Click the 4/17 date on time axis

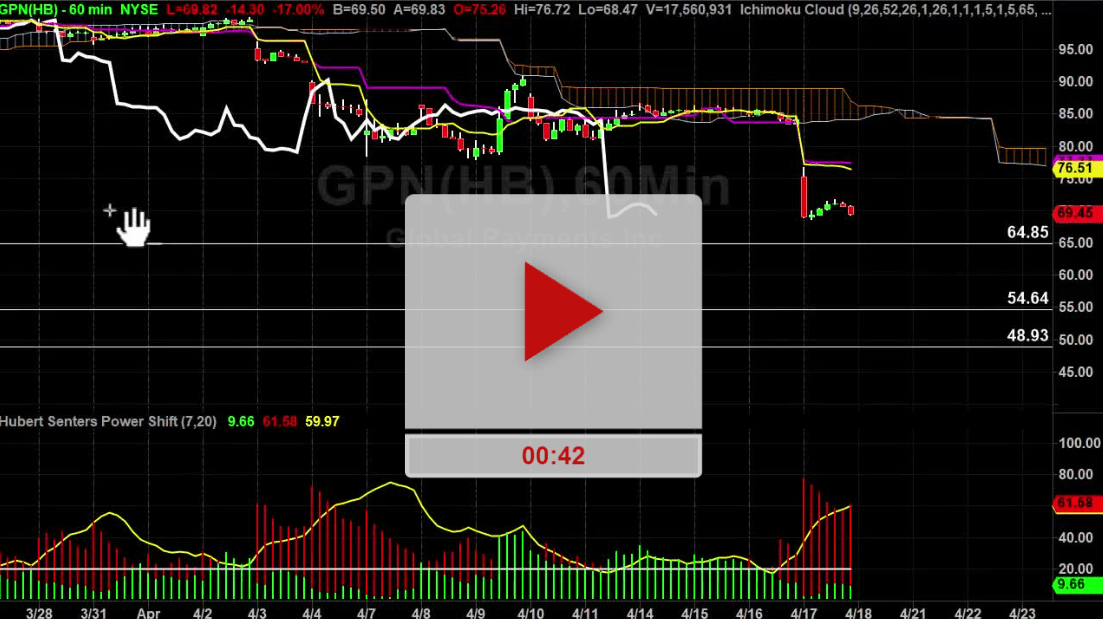pyautogui.click(x=803, y=613)
